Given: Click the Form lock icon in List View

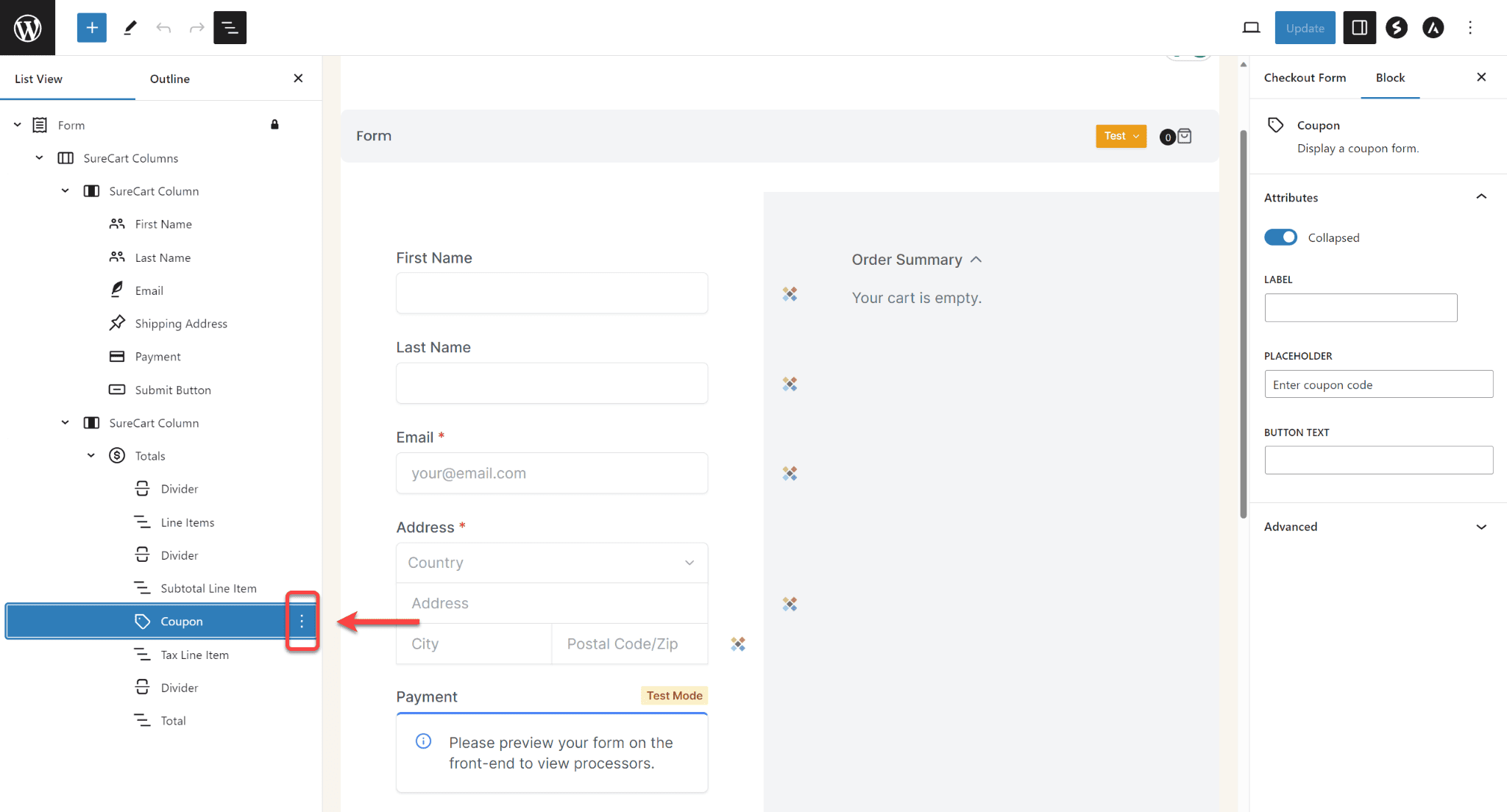Looking at the screenshot, I should pos(274,124).
